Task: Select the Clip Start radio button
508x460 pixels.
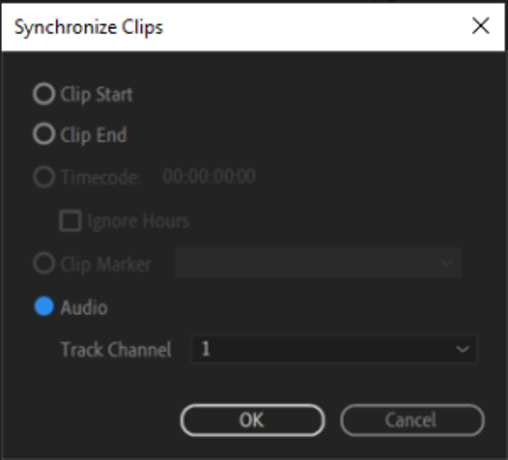Action: [44, 94]
